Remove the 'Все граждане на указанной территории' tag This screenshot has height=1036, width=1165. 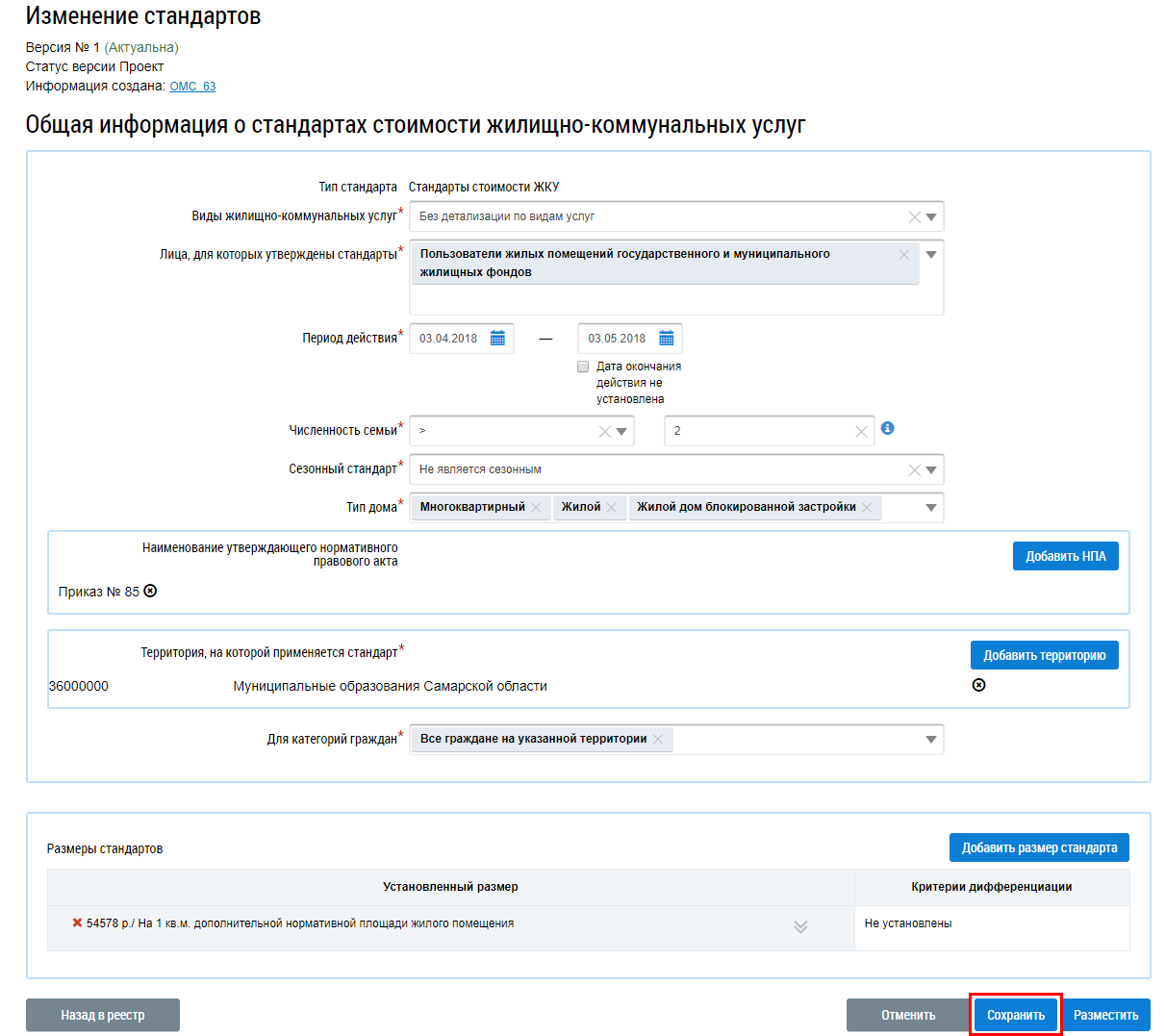coord(658,740)
